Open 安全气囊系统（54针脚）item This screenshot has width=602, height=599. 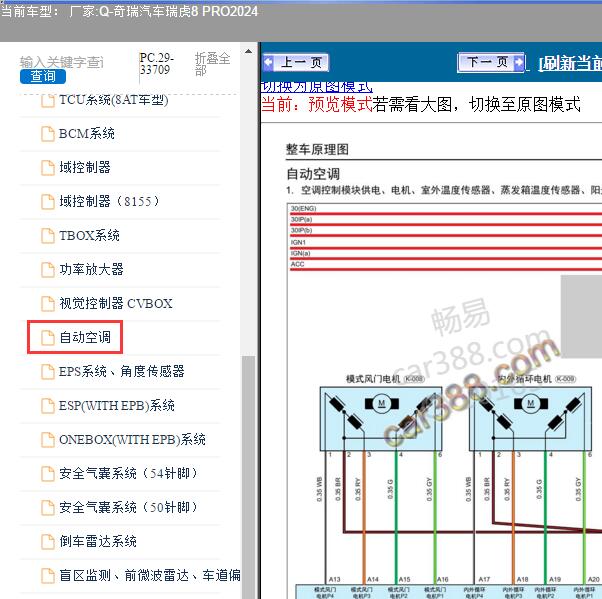pyautogui.click(x=128, y=473)
